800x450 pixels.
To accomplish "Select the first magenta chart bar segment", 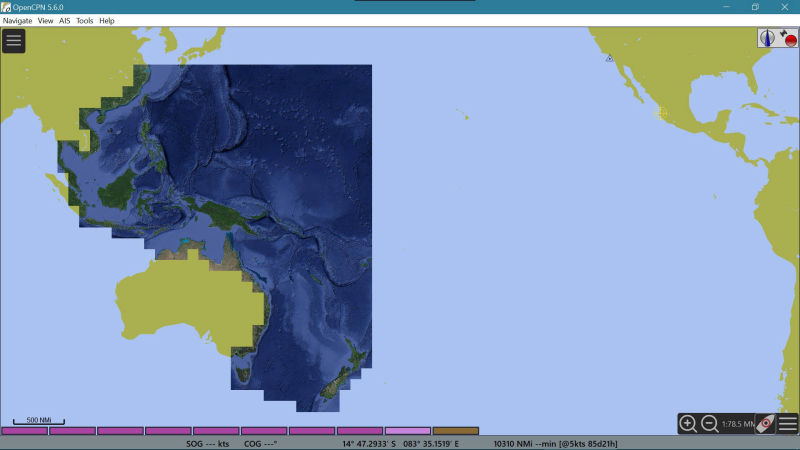I will tap(24, 431).
